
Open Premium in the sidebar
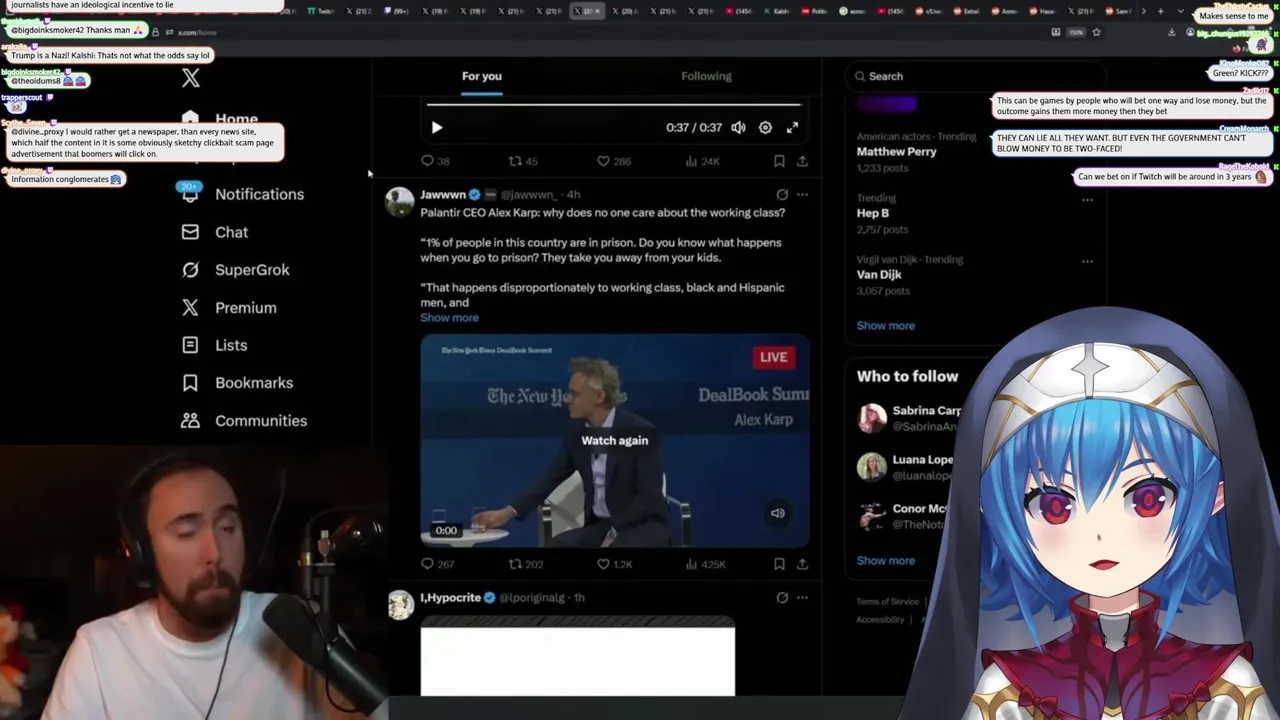pos(228,308)
